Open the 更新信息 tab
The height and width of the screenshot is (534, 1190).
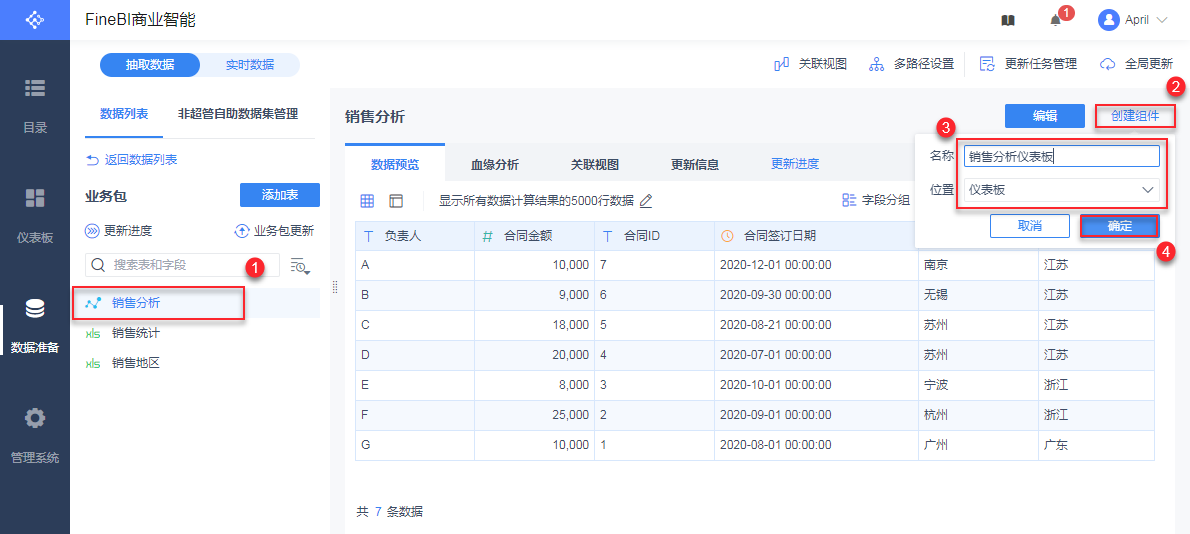[x=695, y=164]
